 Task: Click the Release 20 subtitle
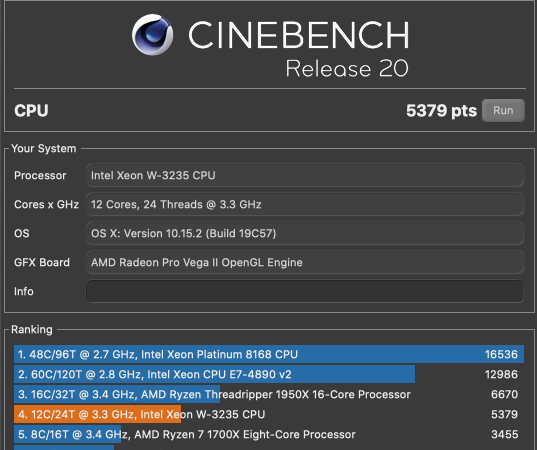347,68
